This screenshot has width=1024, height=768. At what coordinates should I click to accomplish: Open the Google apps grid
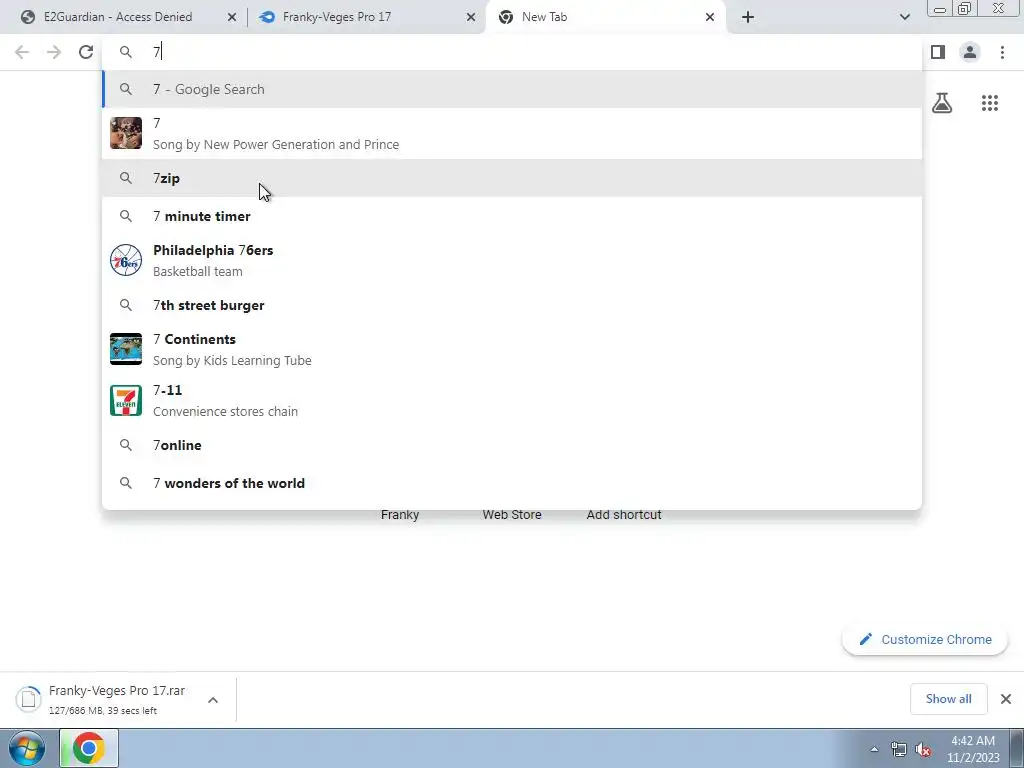point(989,103)
